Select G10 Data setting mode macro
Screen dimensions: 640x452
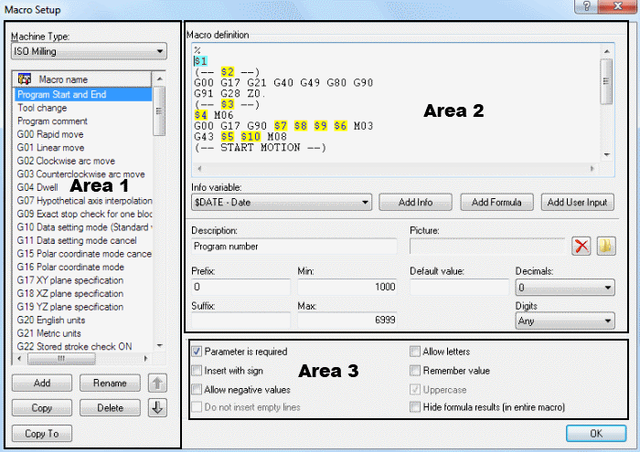coord(83,227)
